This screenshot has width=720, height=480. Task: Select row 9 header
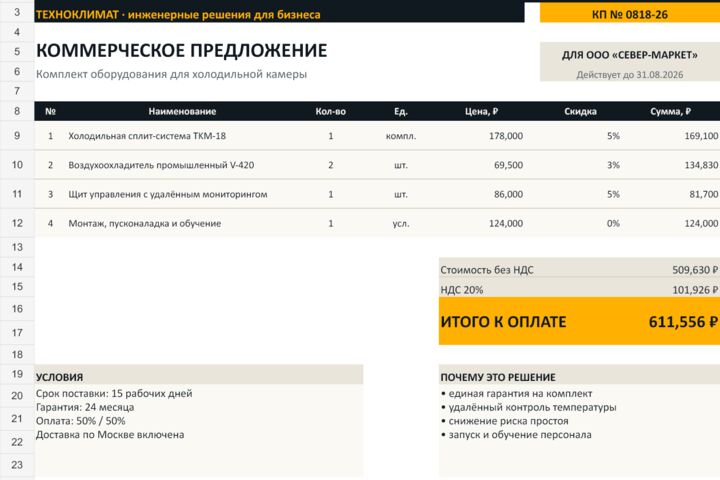17,136
